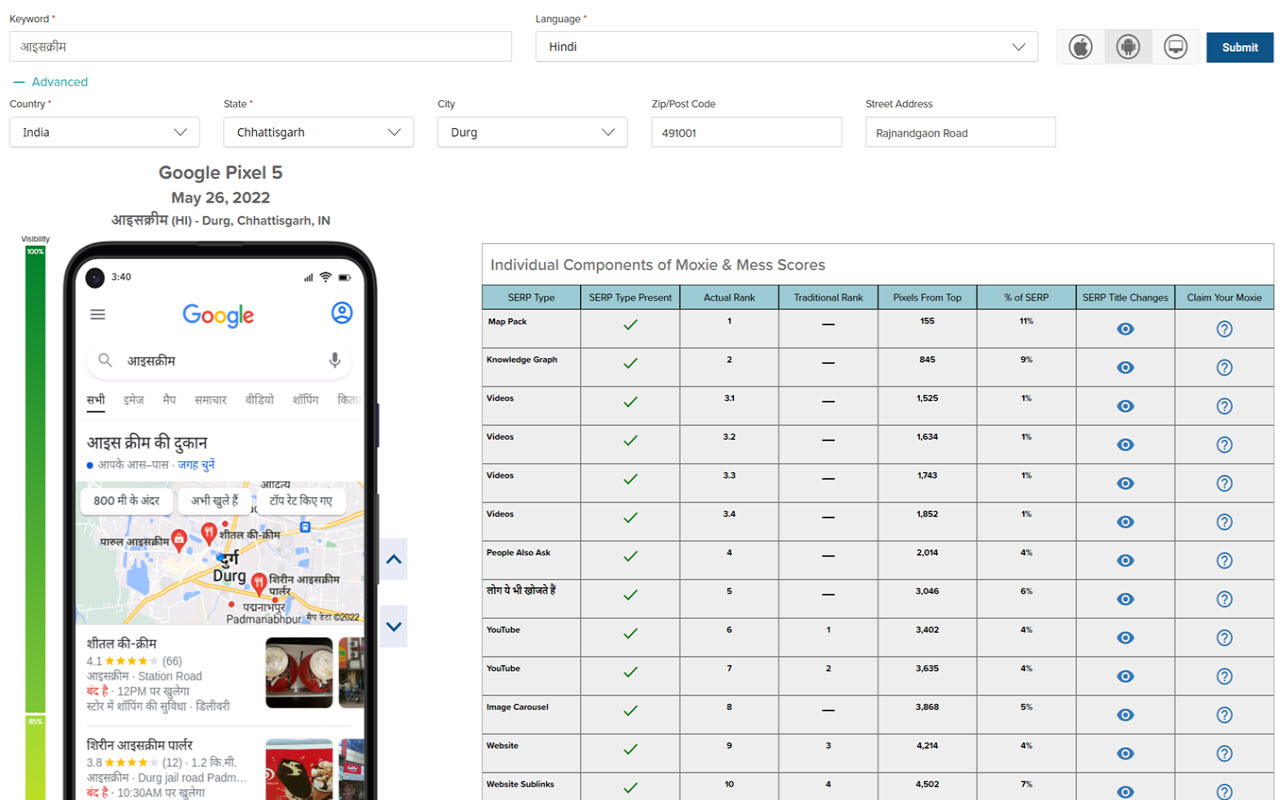The width and height of the screenshot is (1280, 800).
Task: Click Claim Your Moxie help for Videos 3.4
Action: click(1224, 522)
